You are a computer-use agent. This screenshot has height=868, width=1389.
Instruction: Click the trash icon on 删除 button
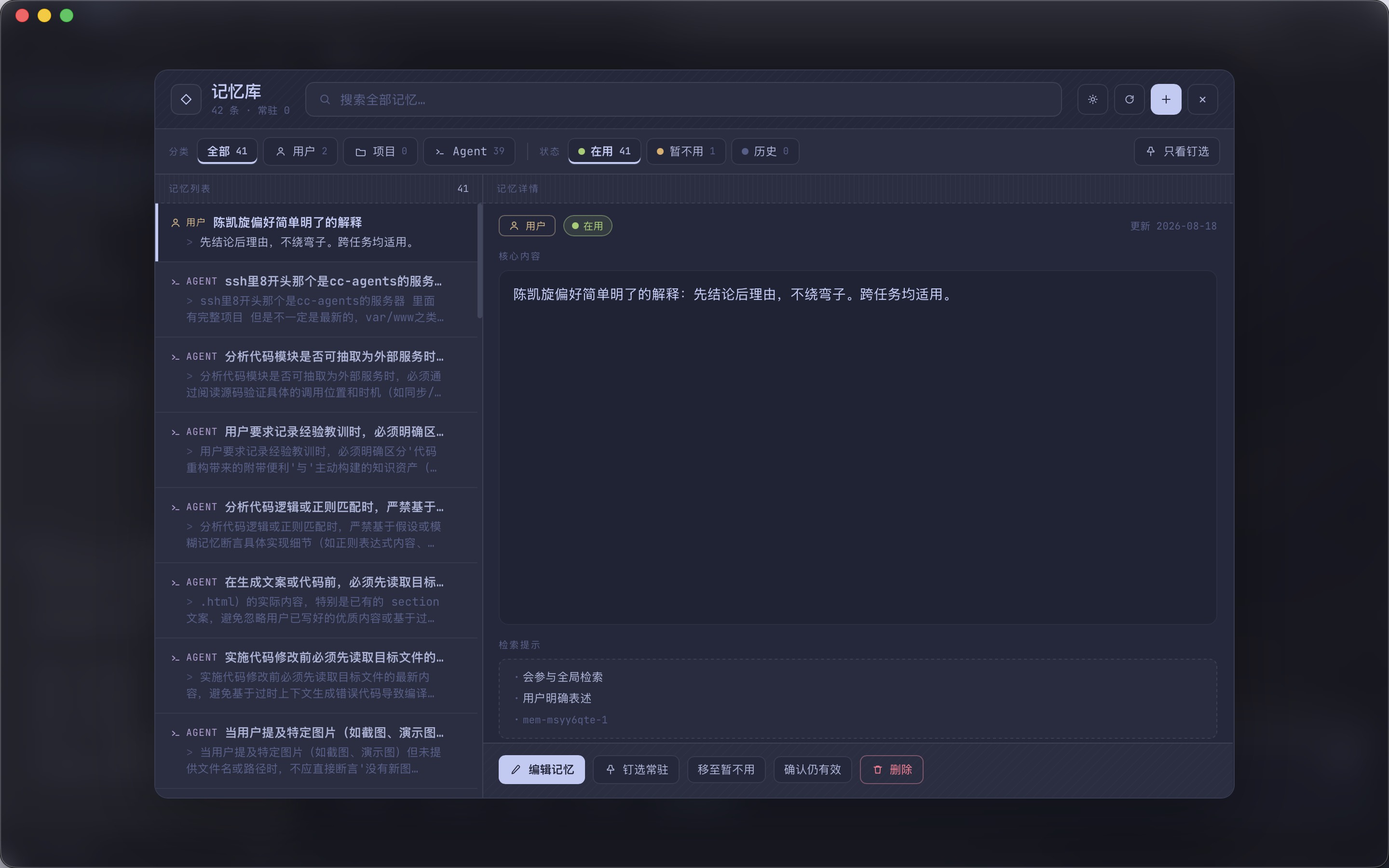[x=878, y=770]
